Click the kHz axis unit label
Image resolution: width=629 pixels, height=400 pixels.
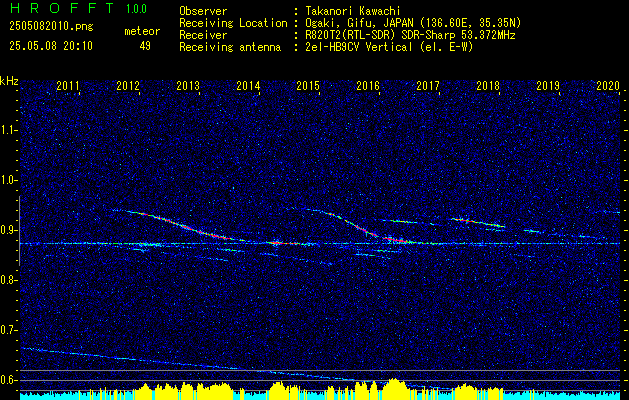9,81
